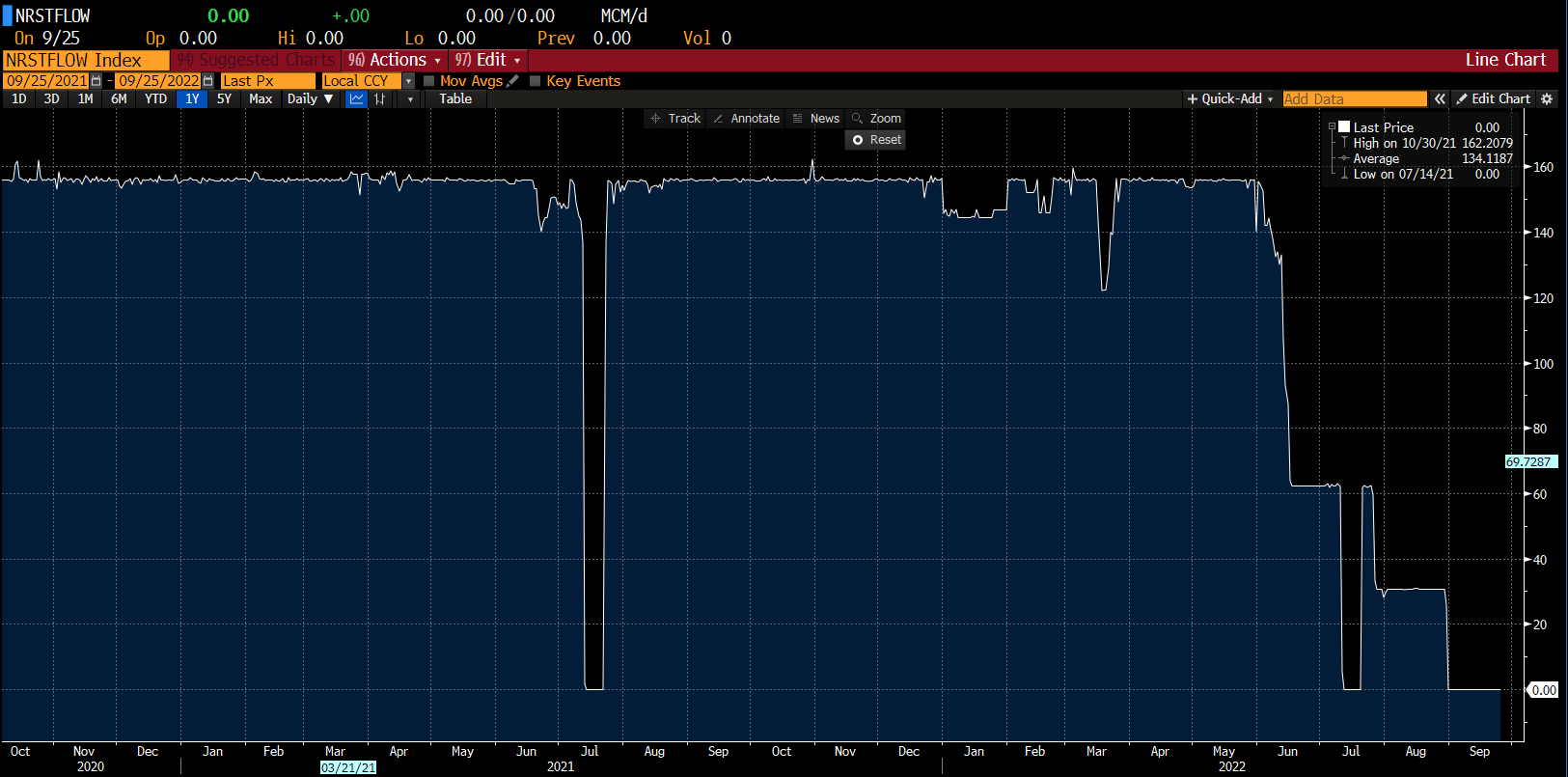Image resolution: width=1568 pixels, height=777 pixels.
Task: Enable the Key Events checkbox
Action: (x=536, y=81)
